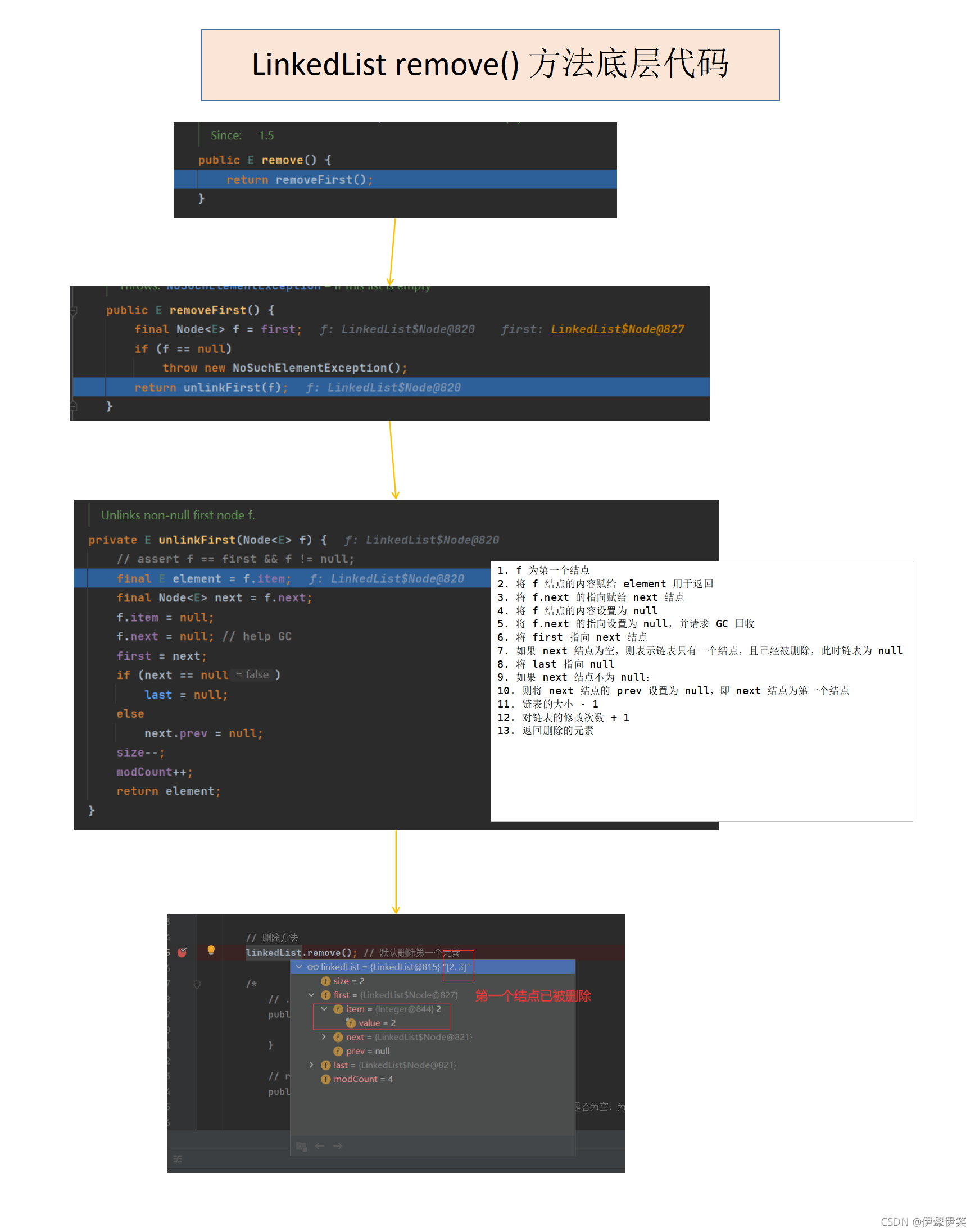Click the field icon beside modCount = 4
This screenshot has width=975, height=1232.
click(325, 1079)
